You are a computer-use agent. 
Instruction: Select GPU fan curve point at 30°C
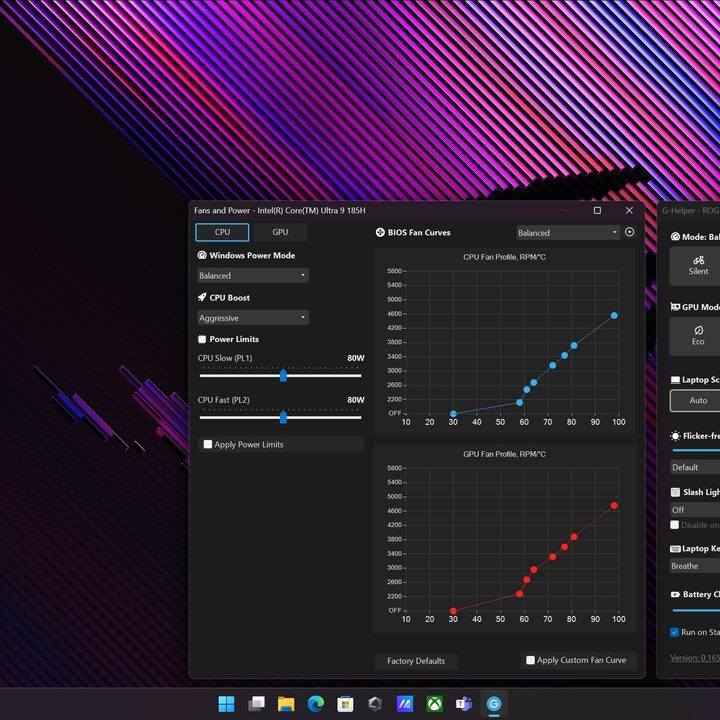(453, 611)
